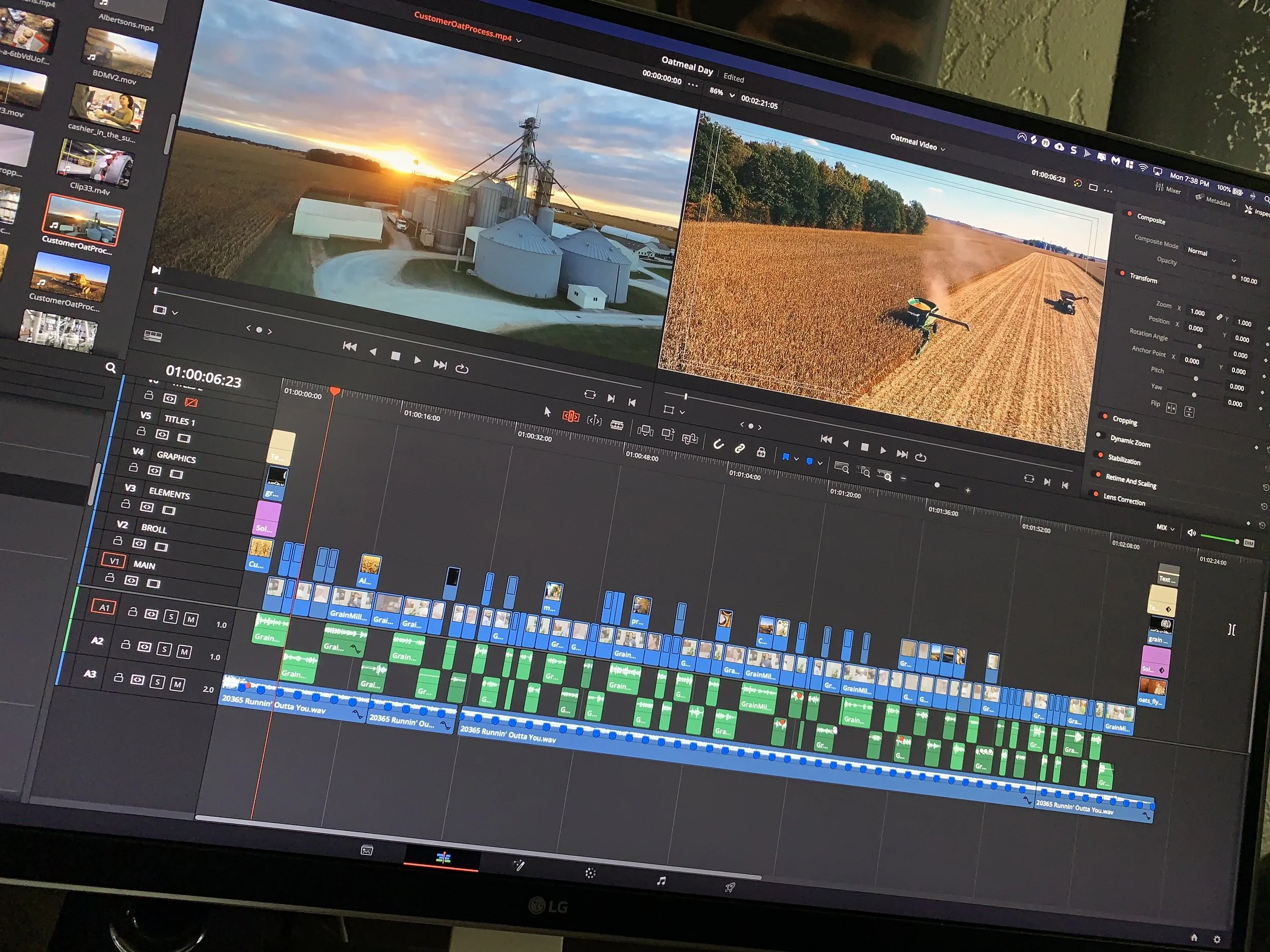Open the Metadata panel tab
This screenshot has width=1270, height=952.
point(1213,201)
